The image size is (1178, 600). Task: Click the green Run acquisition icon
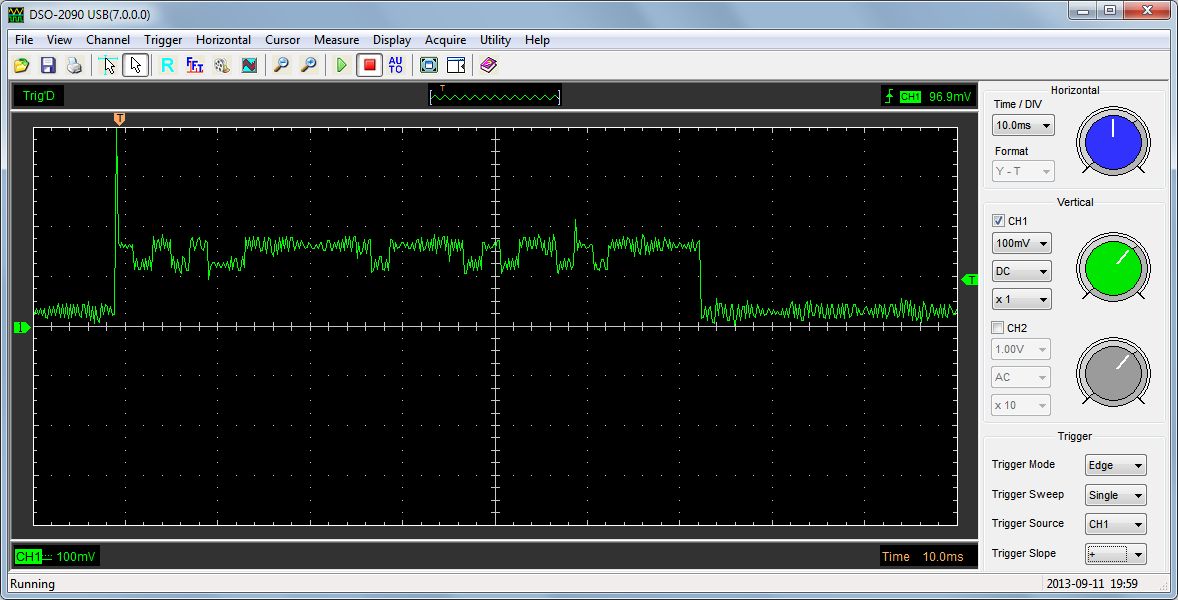point(342,65)
